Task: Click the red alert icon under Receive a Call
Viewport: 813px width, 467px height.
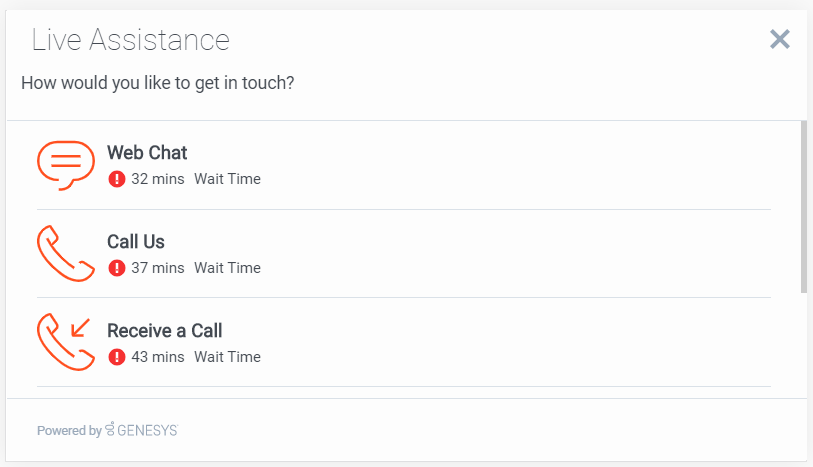Action: point(117,357)
